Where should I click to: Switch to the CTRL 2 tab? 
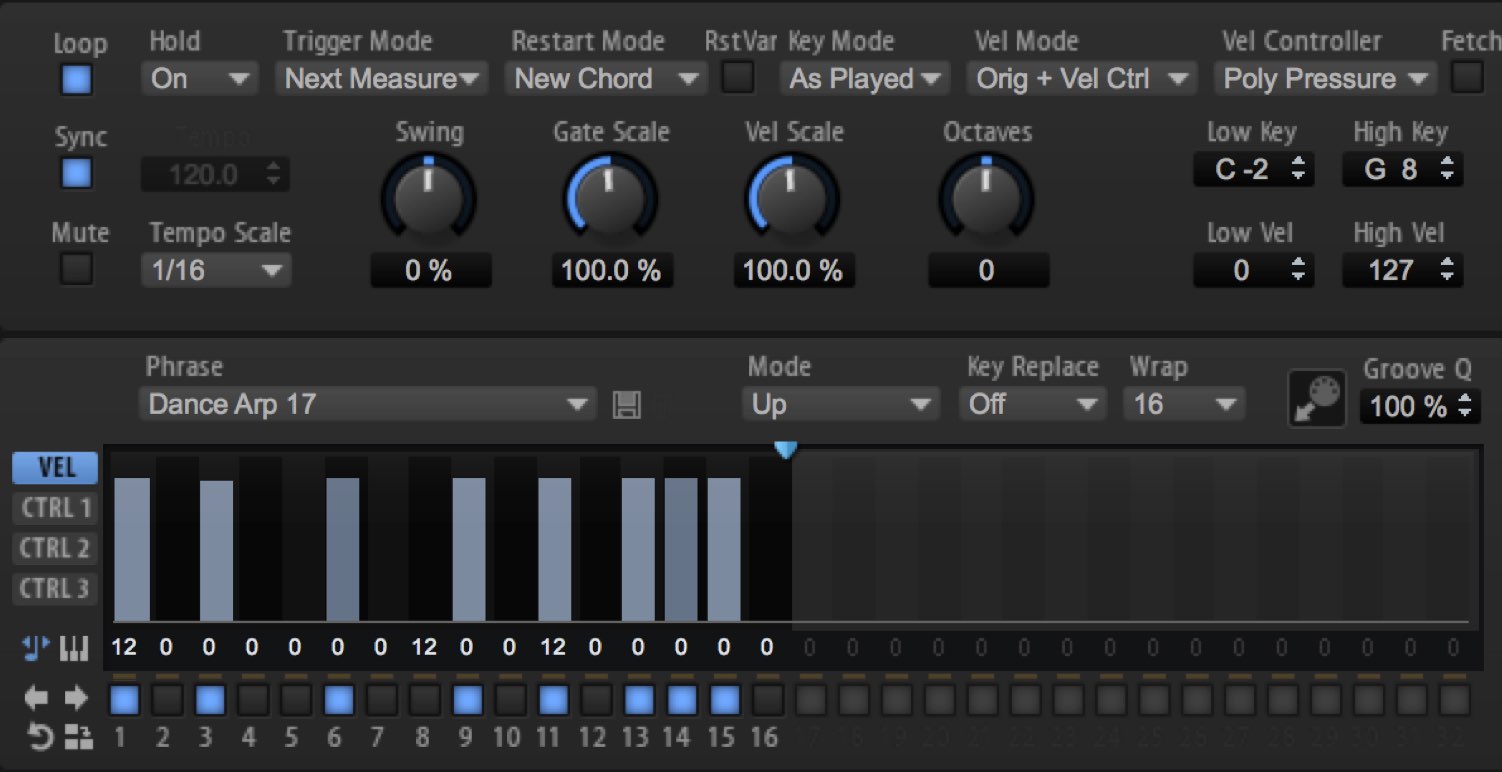click(56, 548)
